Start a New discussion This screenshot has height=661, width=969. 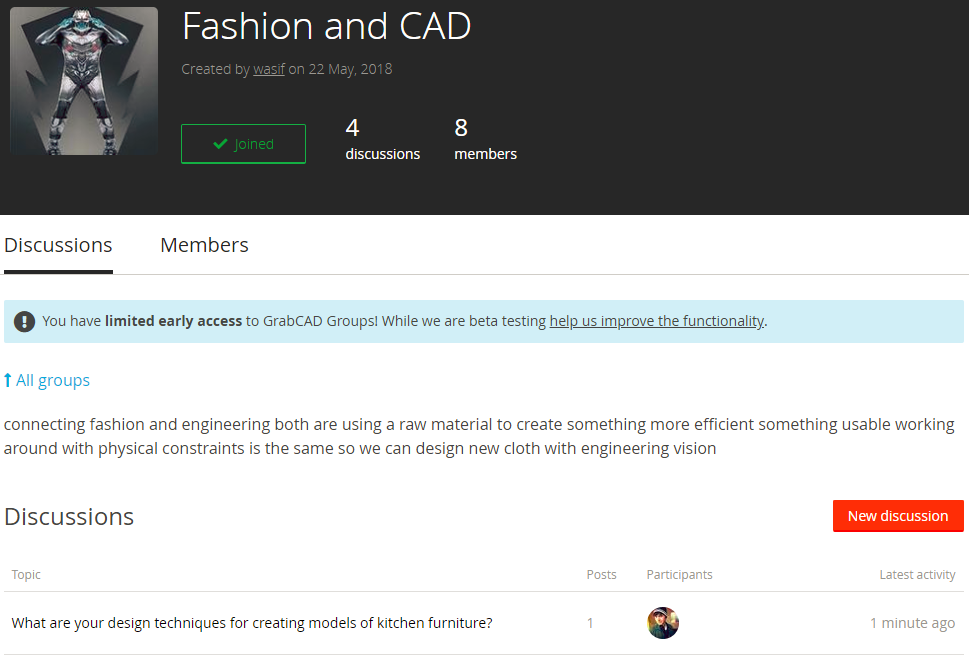(x=897, y=516)
